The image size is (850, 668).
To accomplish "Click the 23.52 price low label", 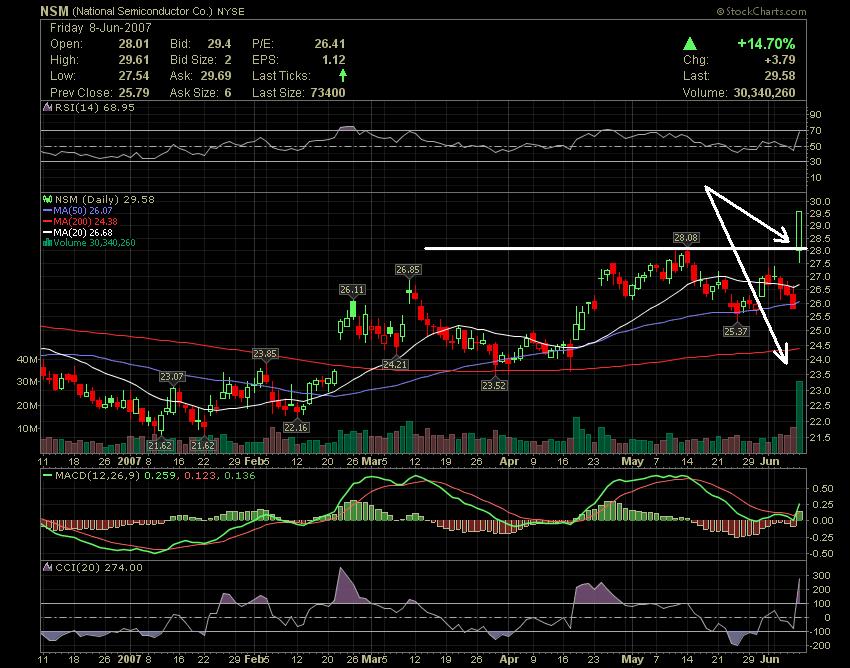I will pyautogui.click(x=494, y=386).
